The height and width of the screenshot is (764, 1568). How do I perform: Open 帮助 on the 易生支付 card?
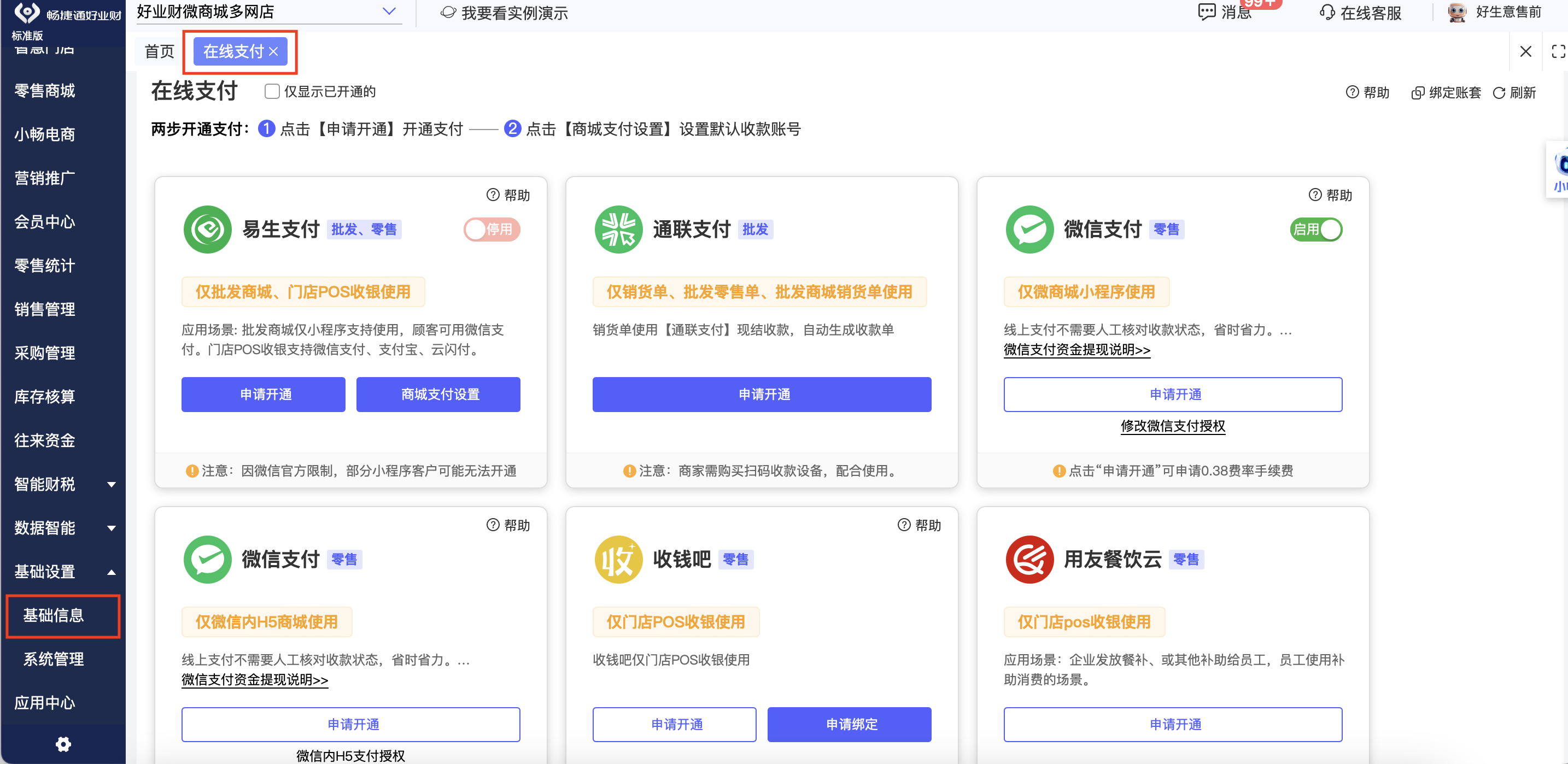click(508, 195)
